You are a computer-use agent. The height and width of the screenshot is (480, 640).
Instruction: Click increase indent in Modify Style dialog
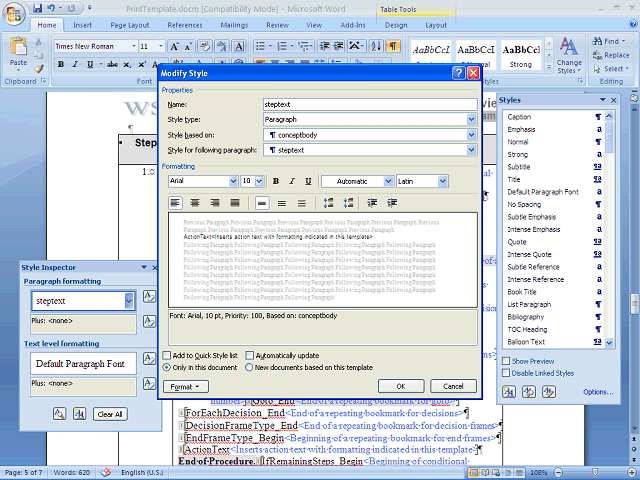pyautogui.click(x=392, y=203)
